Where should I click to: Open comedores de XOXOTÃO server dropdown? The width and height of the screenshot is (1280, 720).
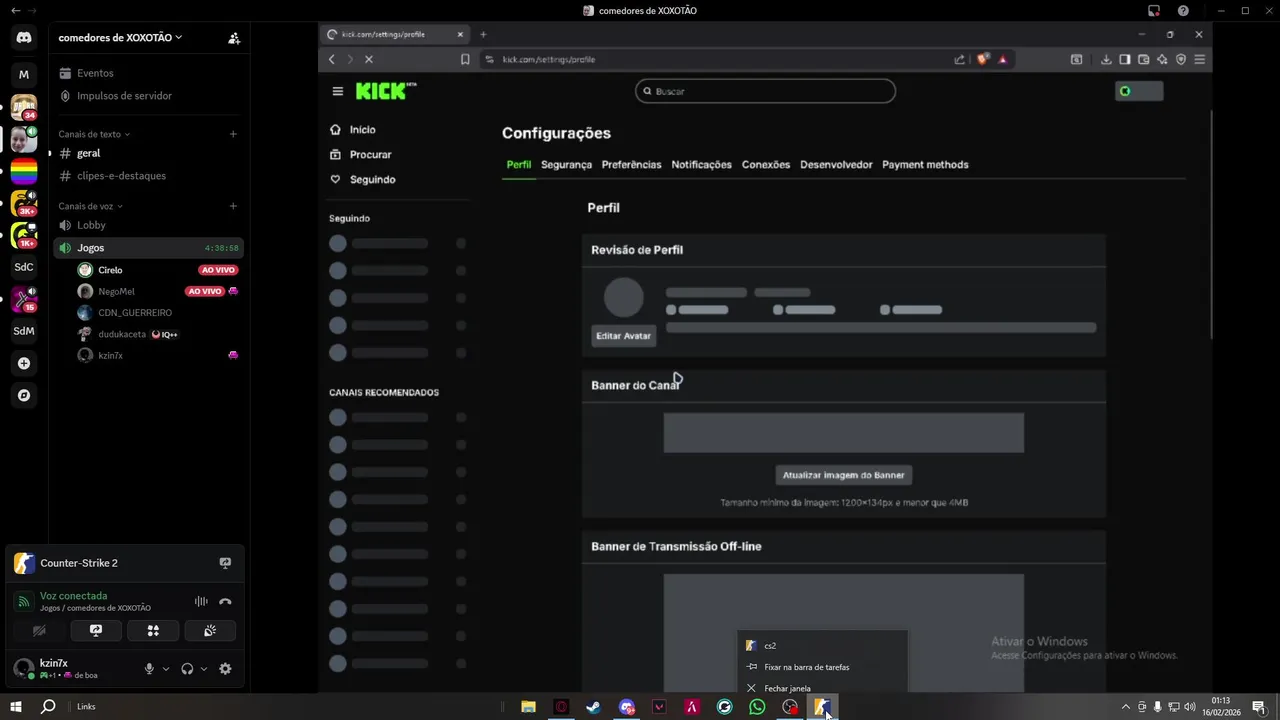pyautogui.click(x=120, y=37)
